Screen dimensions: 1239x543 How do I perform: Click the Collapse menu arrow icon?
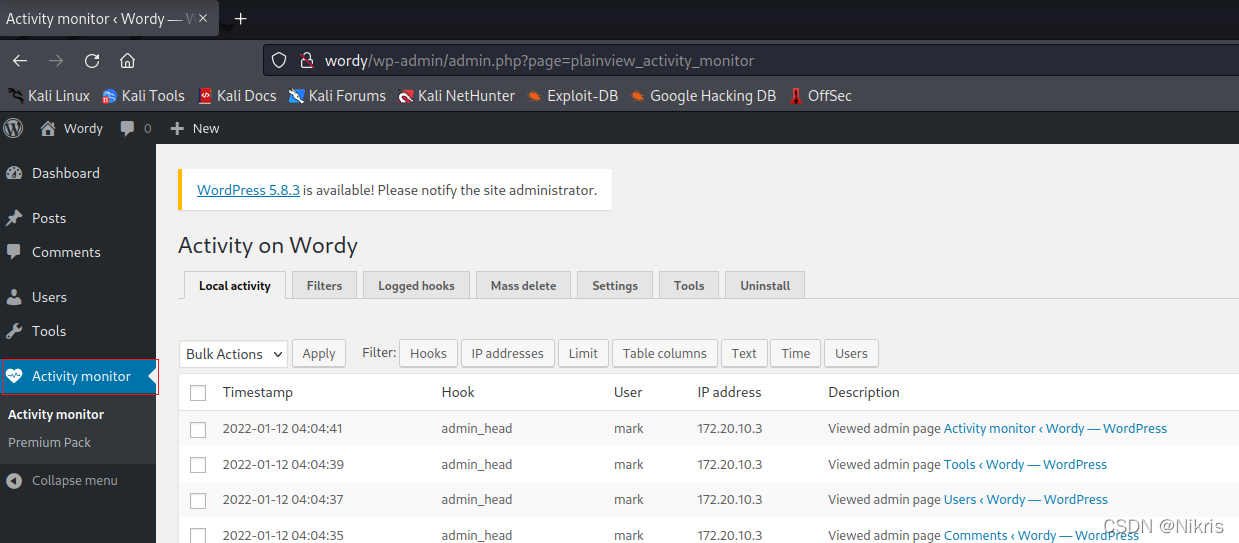14,480
